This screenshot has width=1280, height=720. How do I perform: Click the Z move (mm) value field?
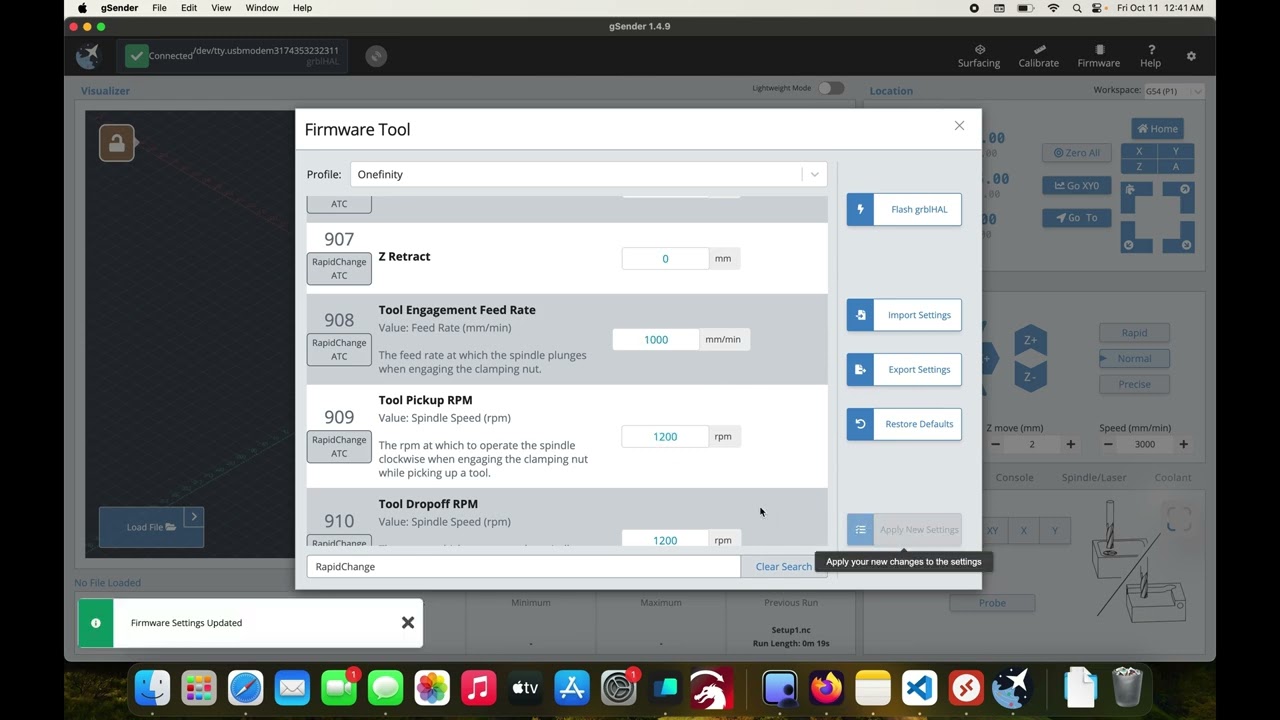1032,444
